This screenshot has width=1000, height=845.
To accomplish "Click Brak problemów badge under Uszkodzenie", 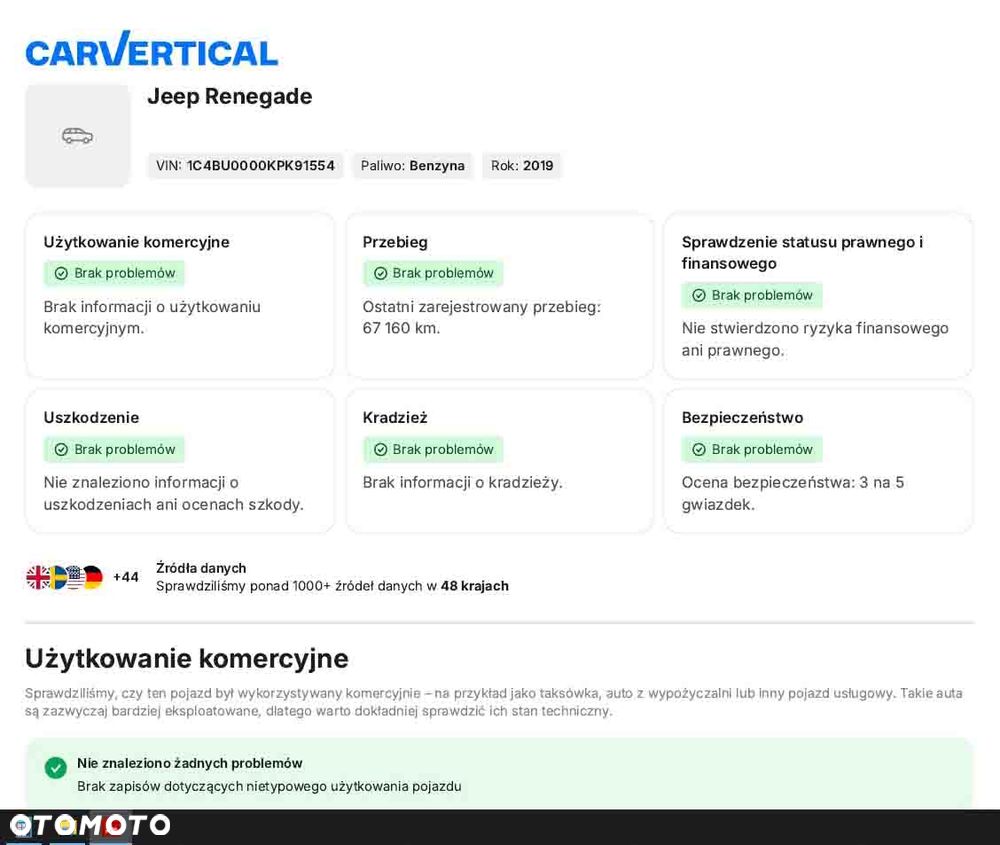I will [114, 450].
